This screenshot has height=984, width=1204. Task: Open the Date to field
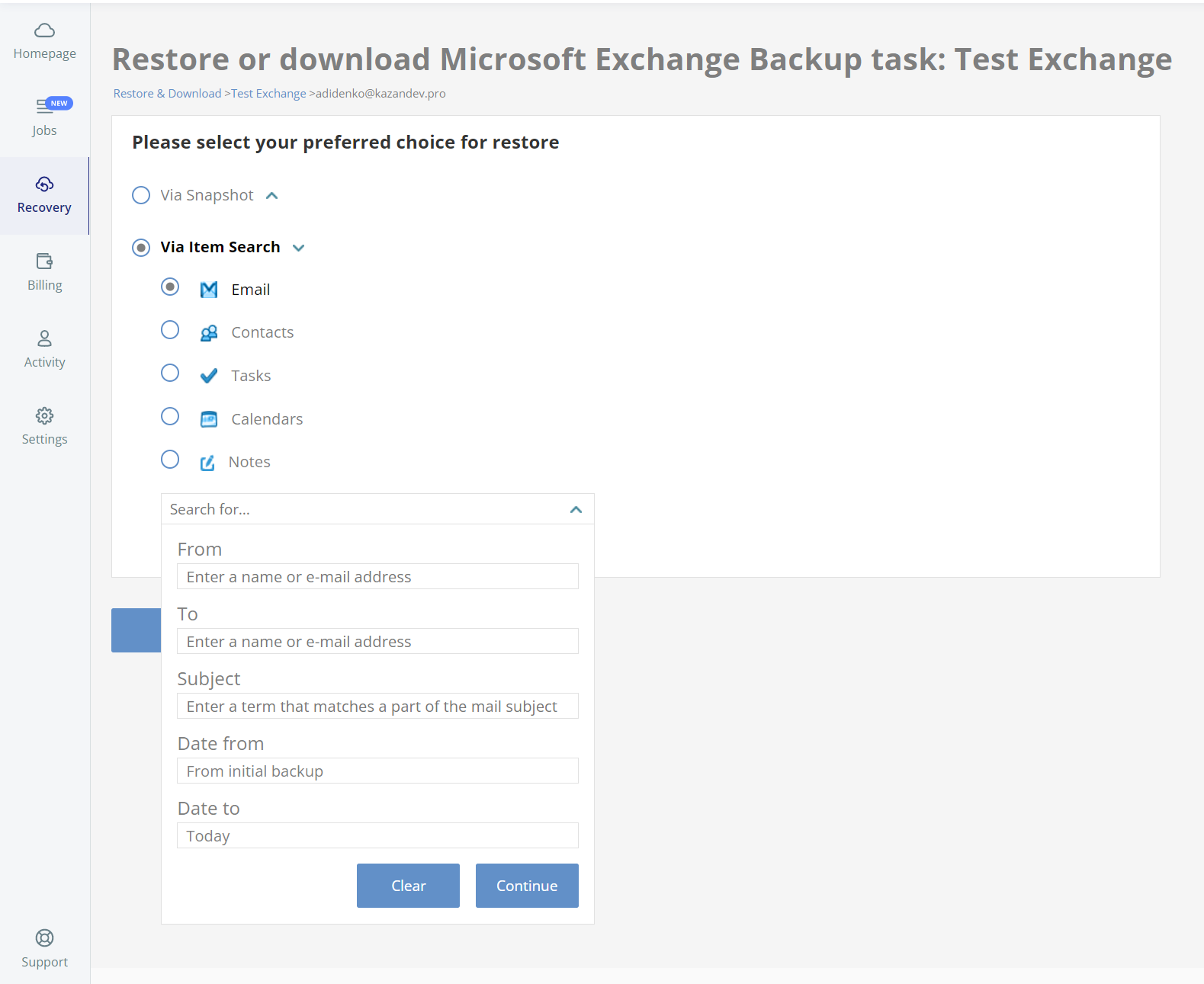pos(377,835)
